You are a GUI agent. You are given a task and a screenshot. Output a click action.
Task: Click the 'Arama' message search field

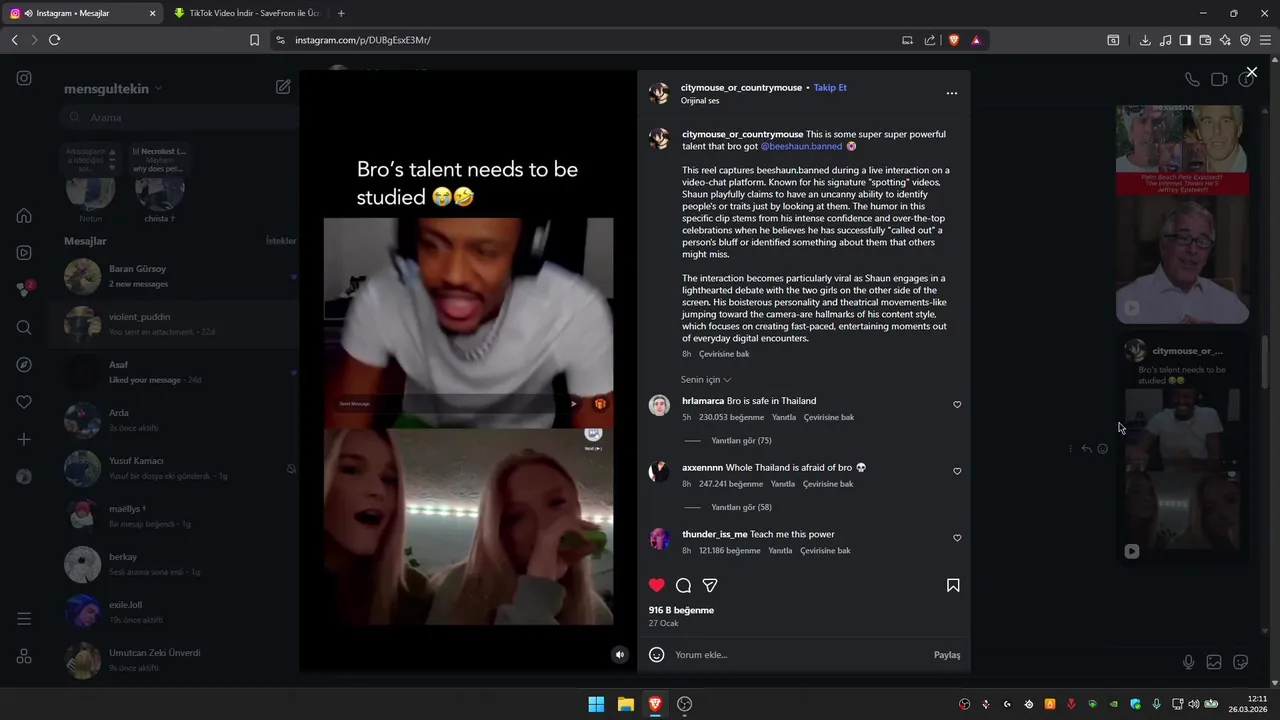(177, 117)
